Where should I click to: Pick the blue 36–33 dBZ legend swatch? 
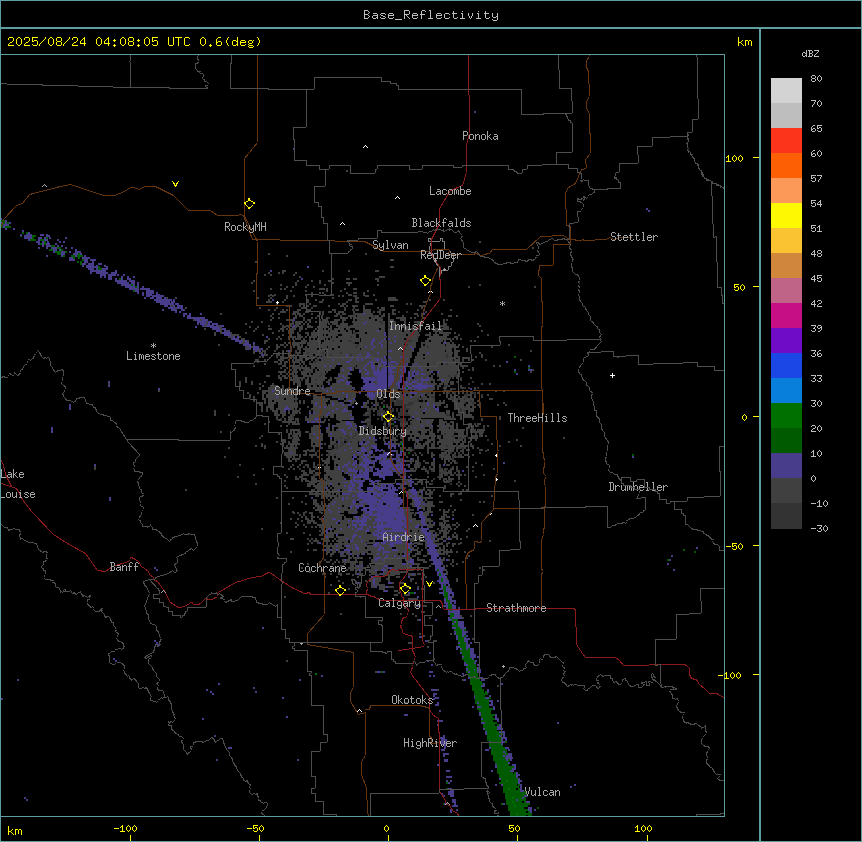tap(786, 365)
